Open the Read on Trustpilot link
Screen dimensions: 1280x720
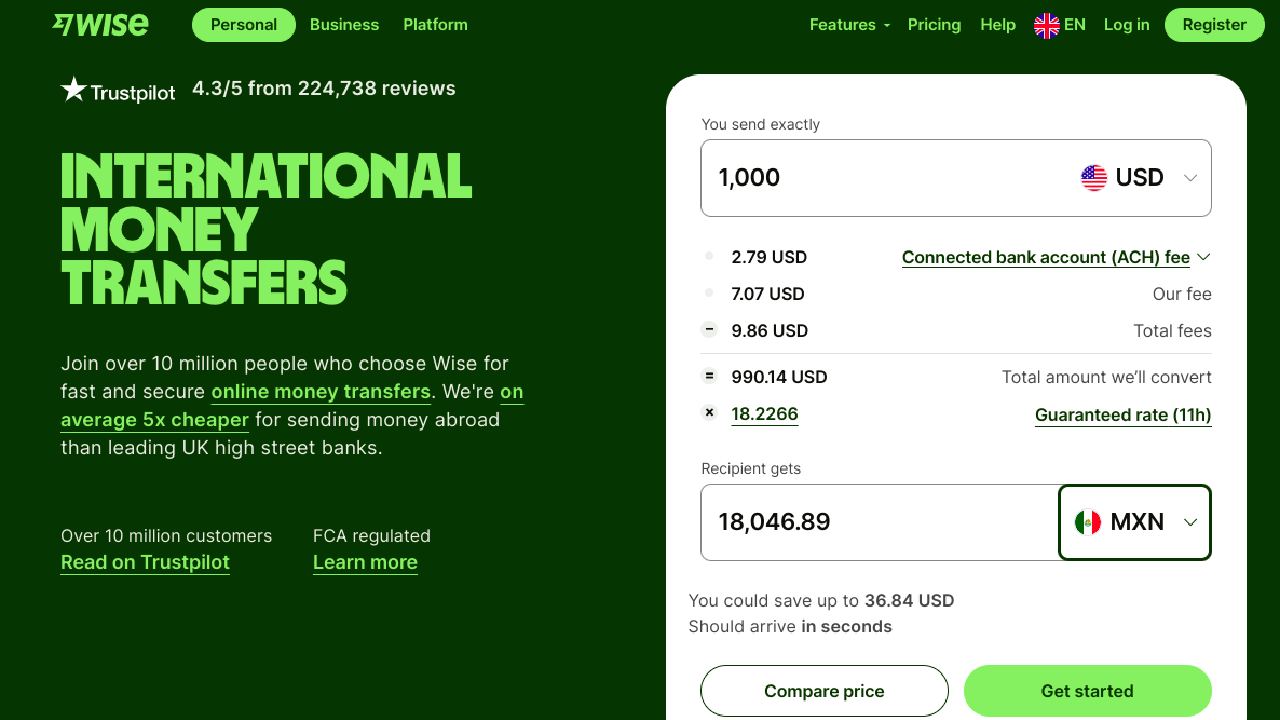click(x=145, y=562)
